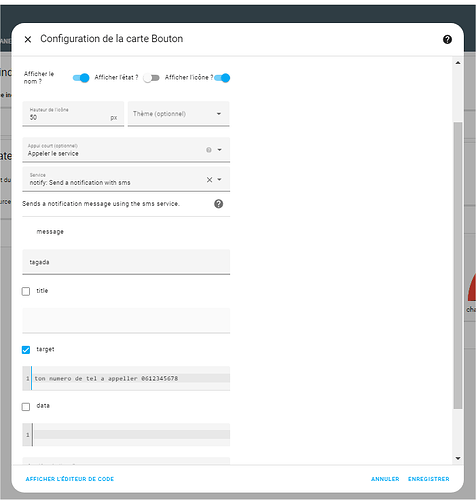Click Afficher l'éditeur de code

(x=70, y=479)
